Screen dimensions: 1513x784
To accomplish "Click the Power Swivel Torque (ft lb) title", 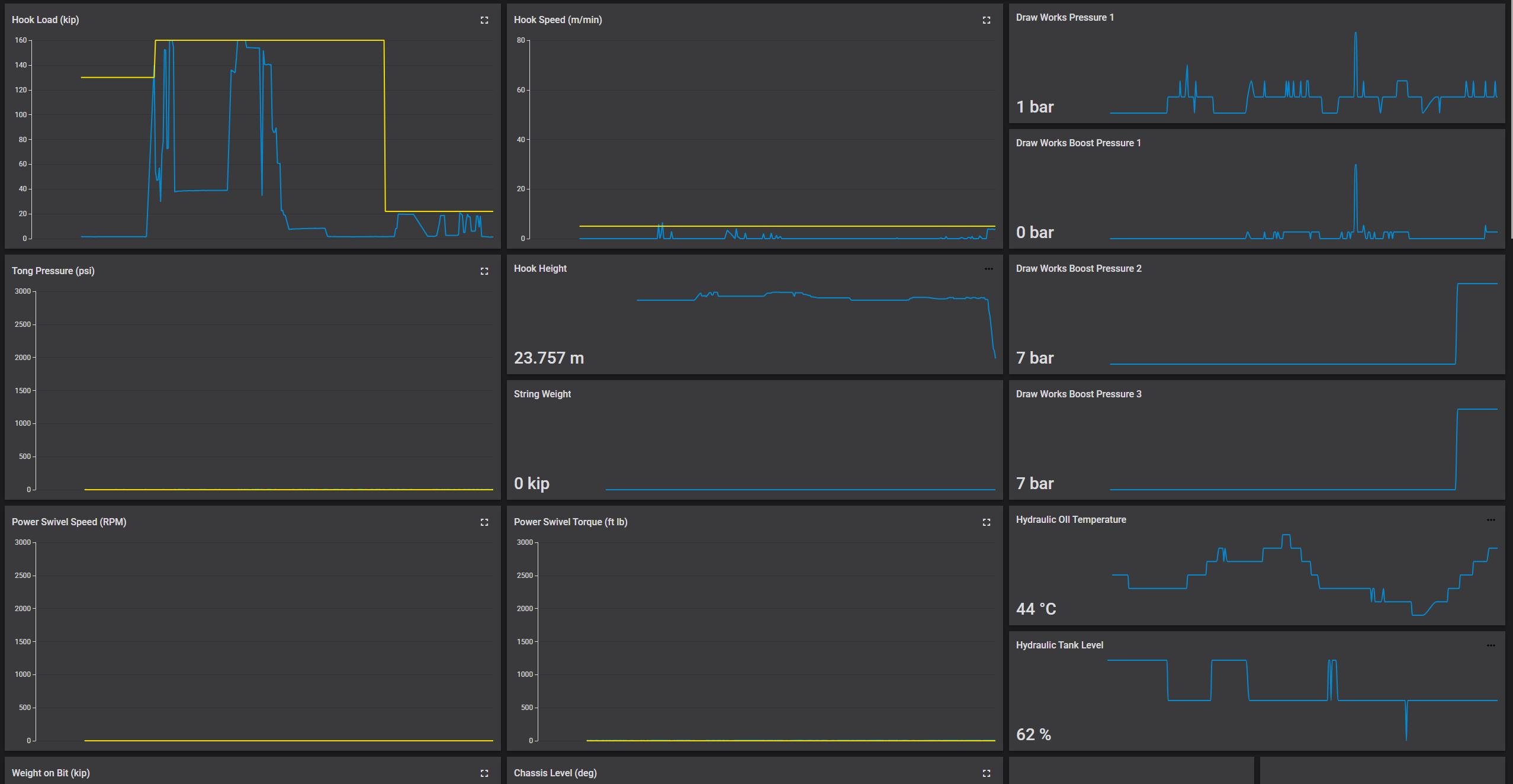I will coord(571,522).
